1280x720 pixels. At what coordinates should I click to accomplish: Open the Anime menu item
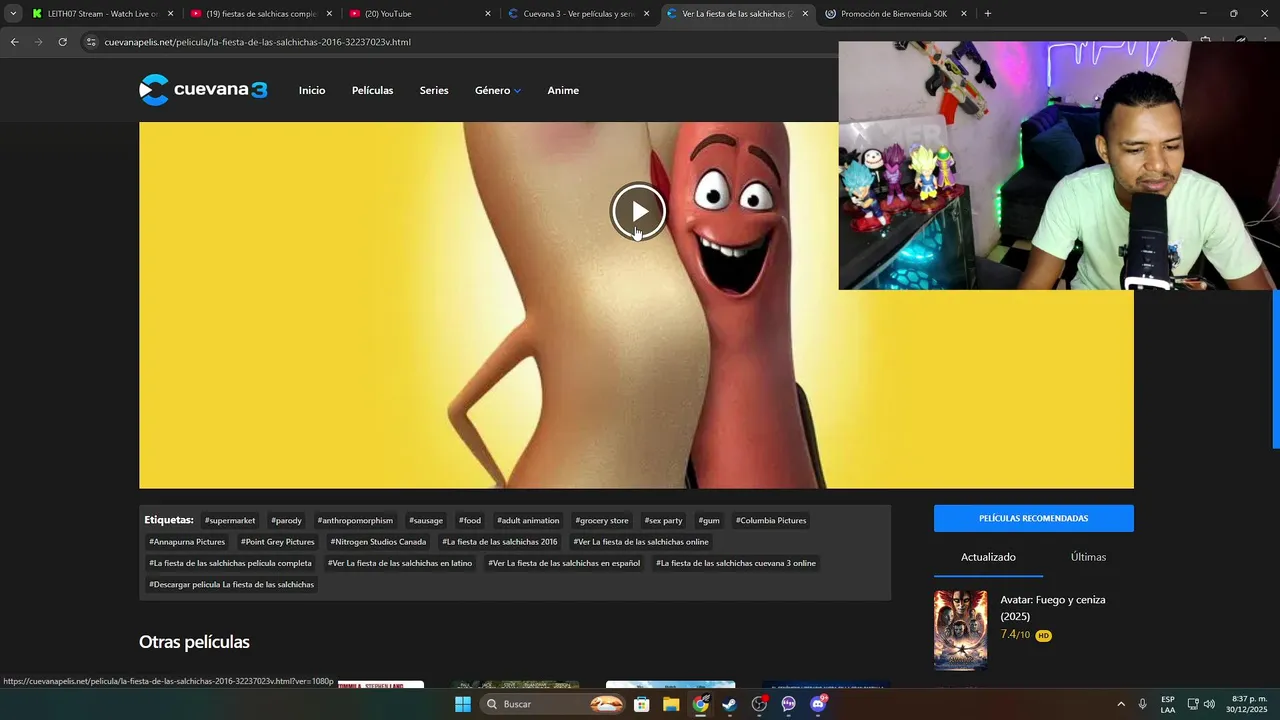pyautogui.click(x=563, y=90)
